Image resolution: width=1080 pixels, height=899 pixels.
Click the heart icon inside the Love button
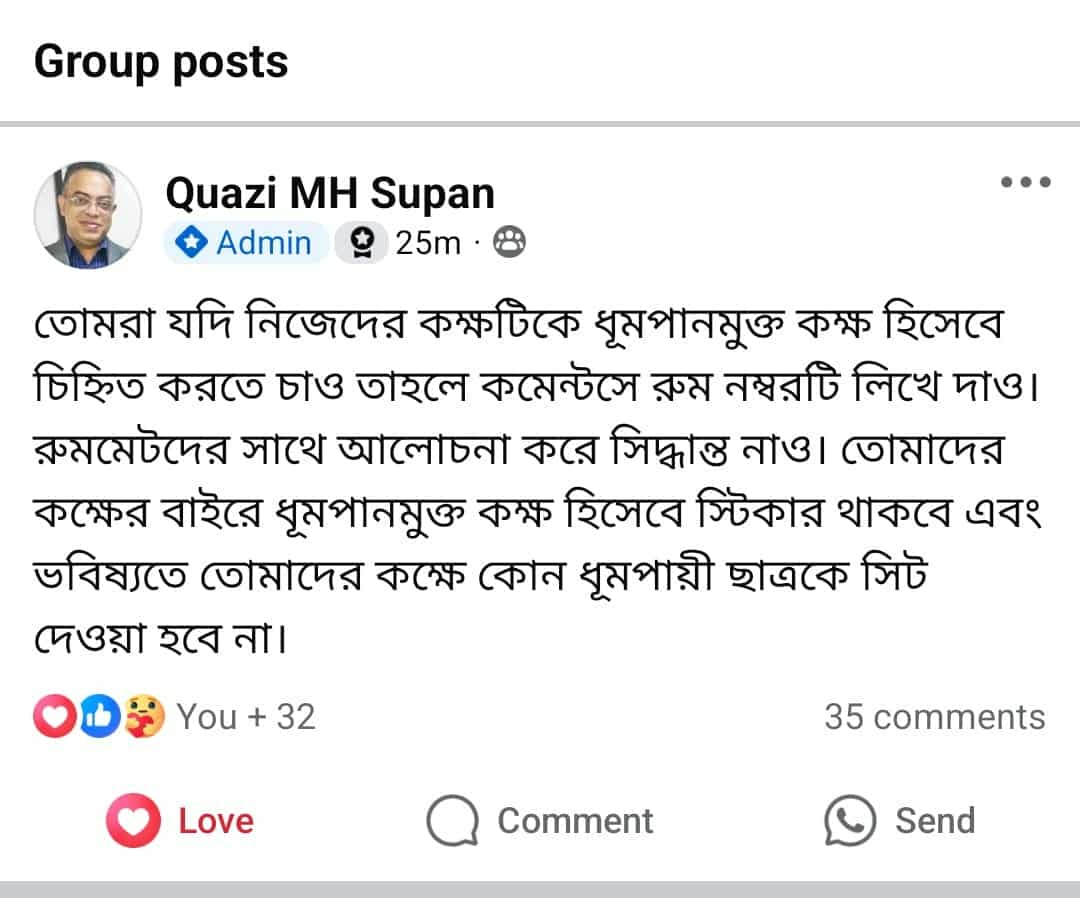click(x=134, y=821)
